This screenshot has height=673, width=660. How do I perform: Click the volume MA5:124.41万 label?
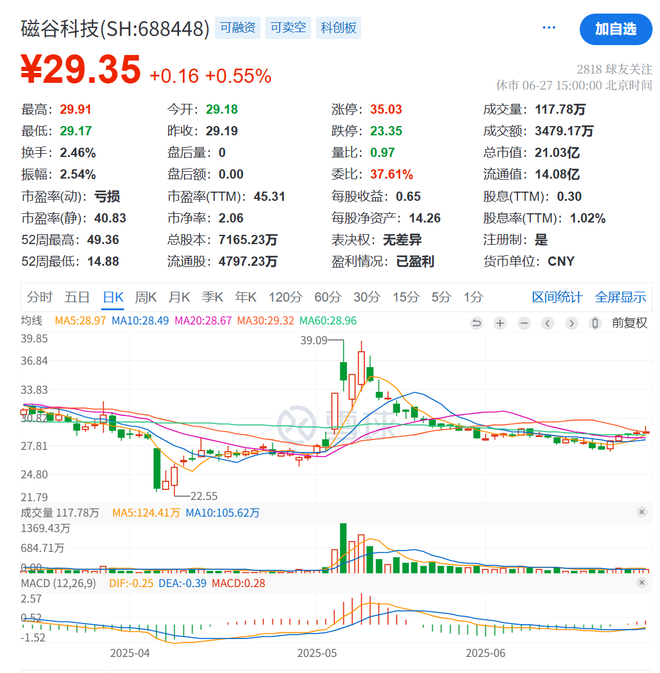146,512
